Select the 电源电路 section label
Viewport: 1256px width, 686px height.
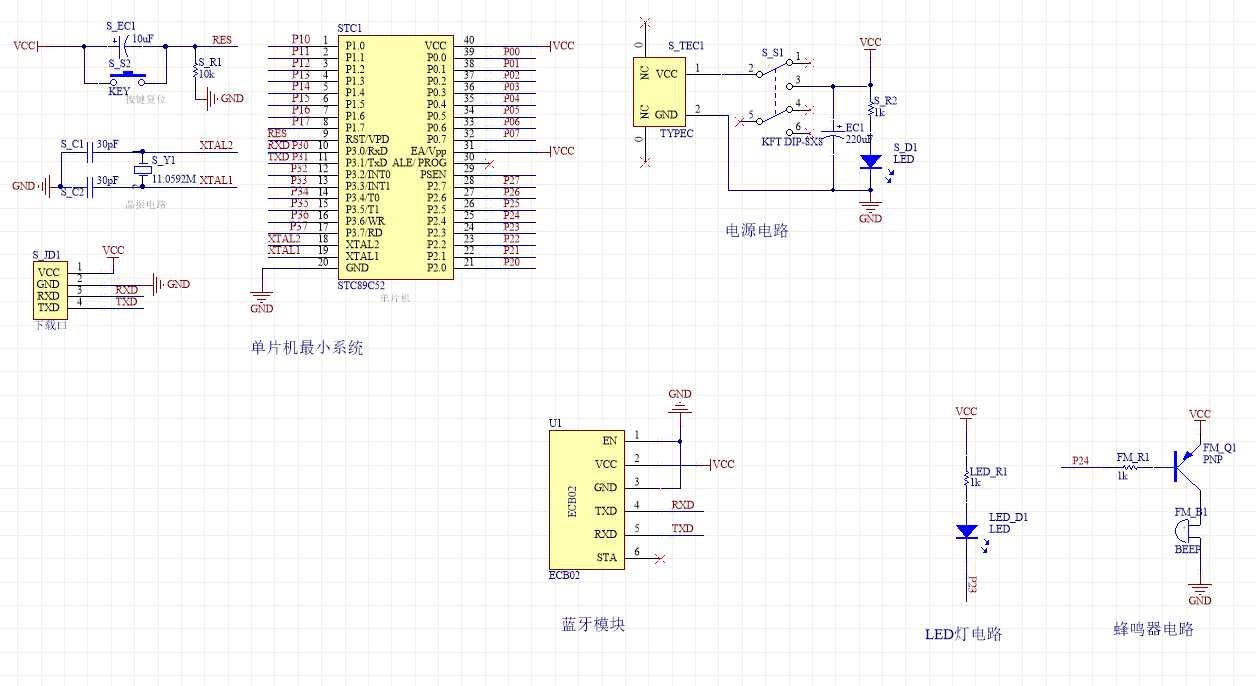[756, 231]
